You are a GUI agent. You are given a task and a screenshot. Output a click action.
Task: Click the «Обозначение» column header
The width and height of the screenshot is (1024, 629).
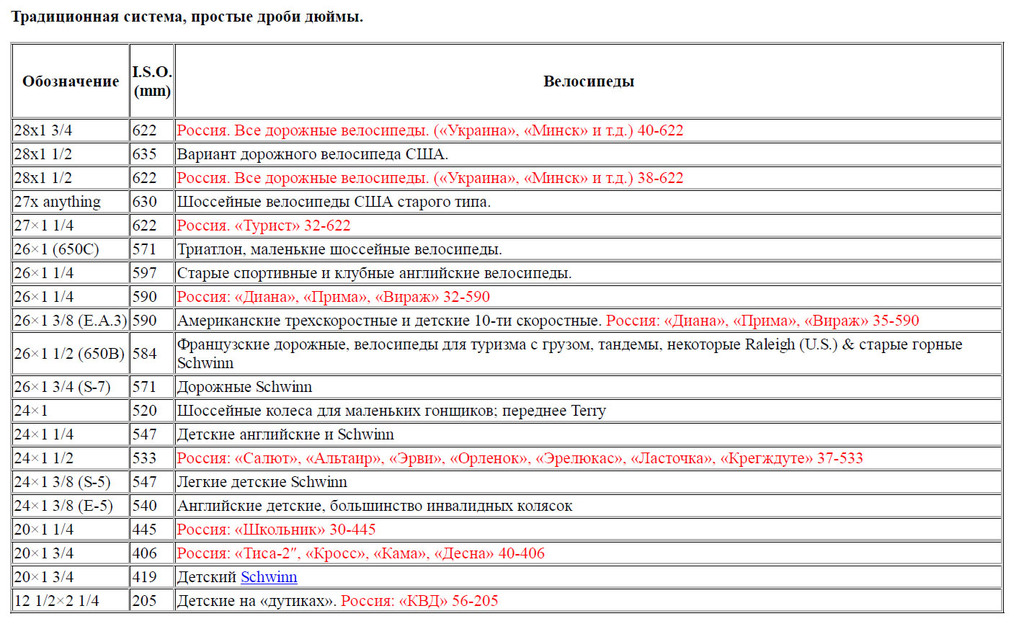[70, 81]
